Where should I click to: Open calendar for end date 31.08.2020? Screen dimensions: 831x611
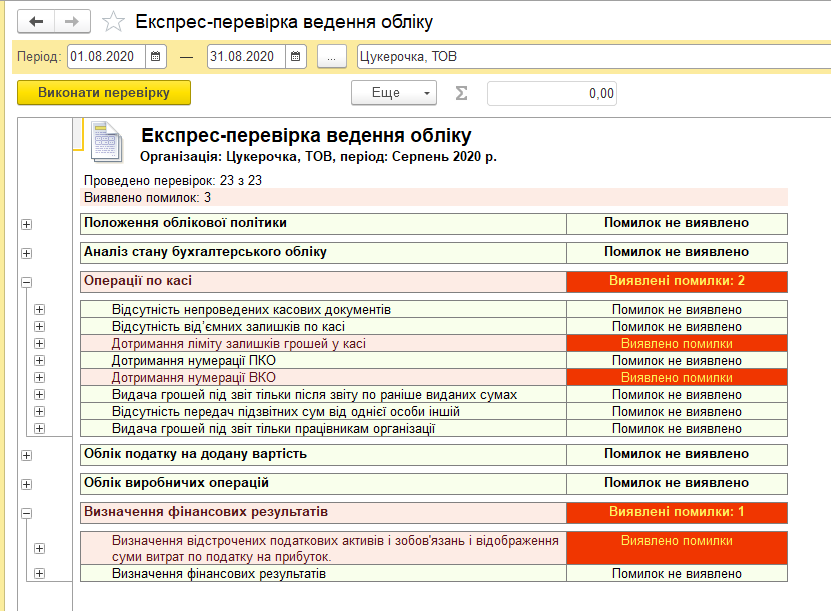[297, 57]
